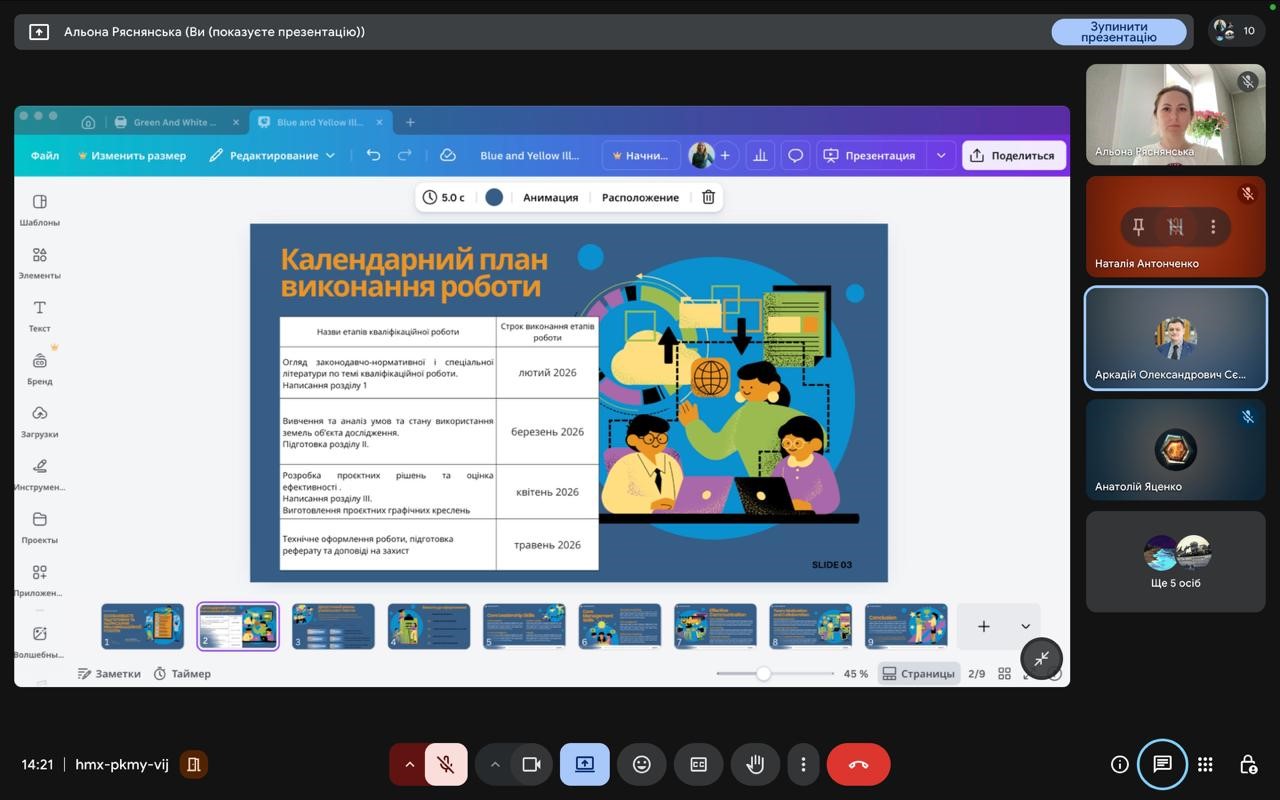
Task: Click the Поделиться share button
Action: [1013, 155]
